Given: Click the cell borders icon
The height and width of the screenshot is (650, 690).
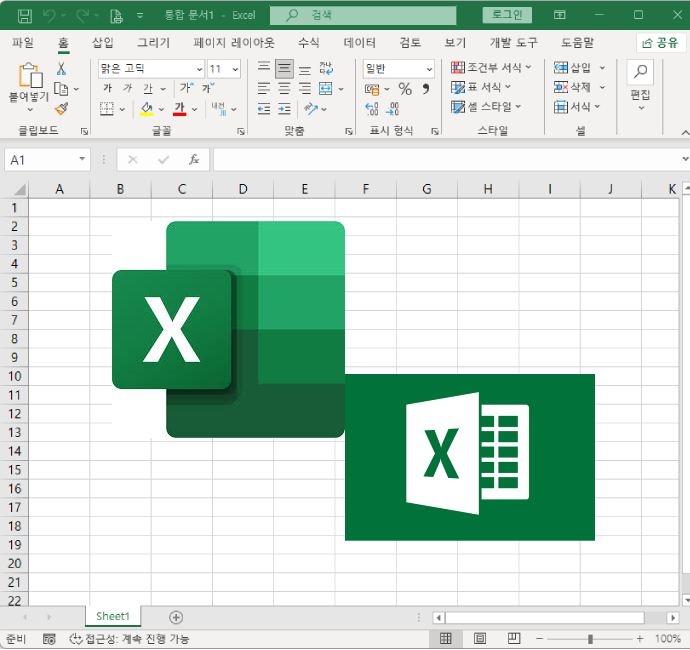Looking at the screenshot, I should (106, 109).
